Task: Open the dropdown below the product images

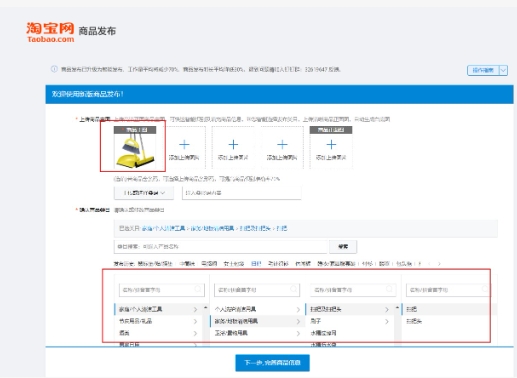Action: 144,193
